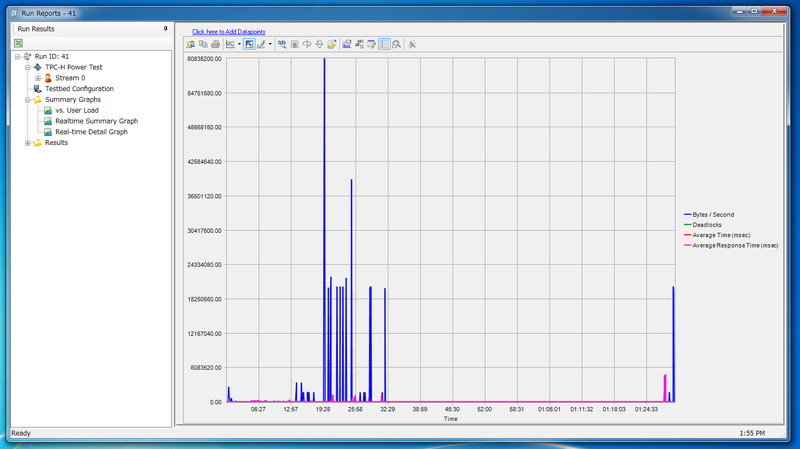Toggle the legend box toolbar button
Image resolution: width=800 pixels, height=449 pixels.
click(384, 44)
